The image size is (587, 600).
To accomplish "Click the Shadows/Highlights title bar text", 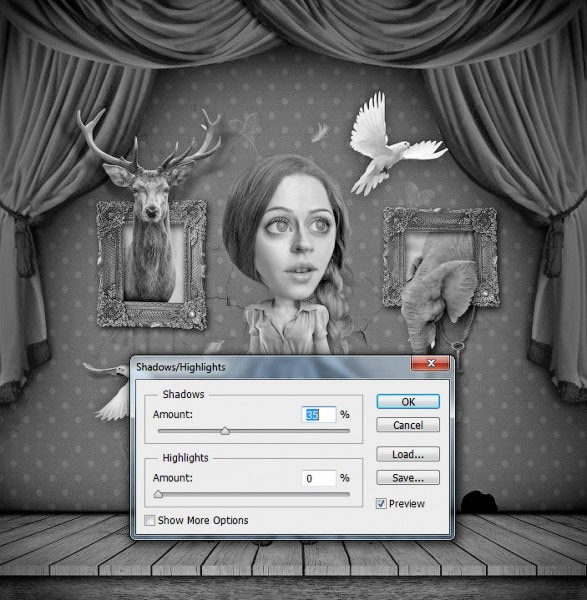I will coord(181,367).
